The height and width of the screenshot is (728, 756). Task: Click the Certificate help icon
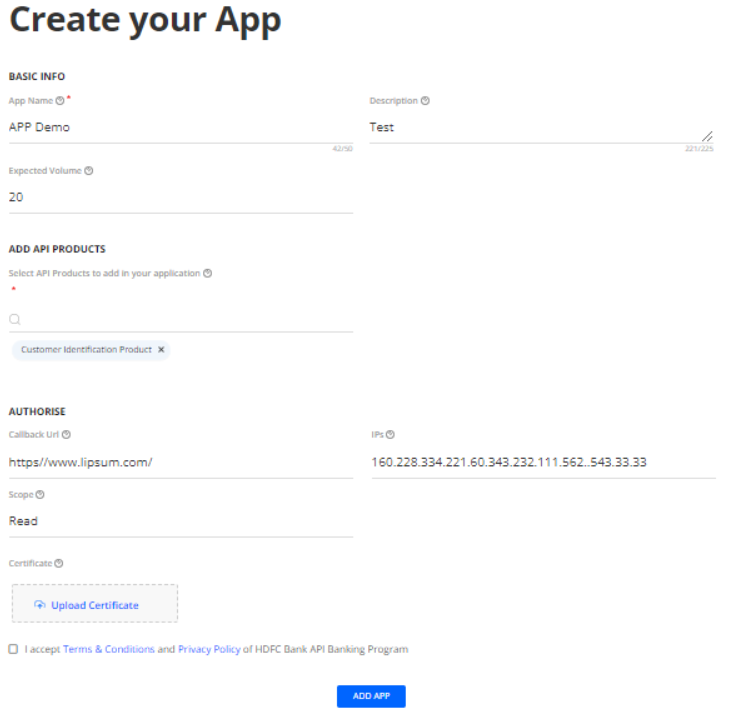tap(59, 564)
